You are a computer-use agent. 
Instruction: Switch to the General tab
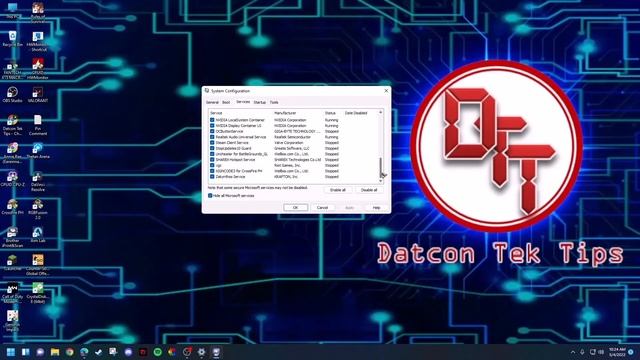point(212,102)
